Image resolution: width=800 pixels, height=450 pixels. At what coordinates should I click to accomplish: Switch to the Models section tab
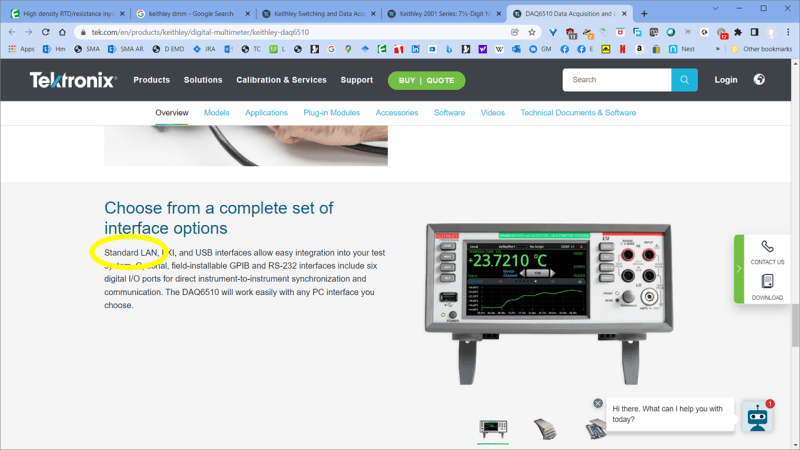coord(216,113)
